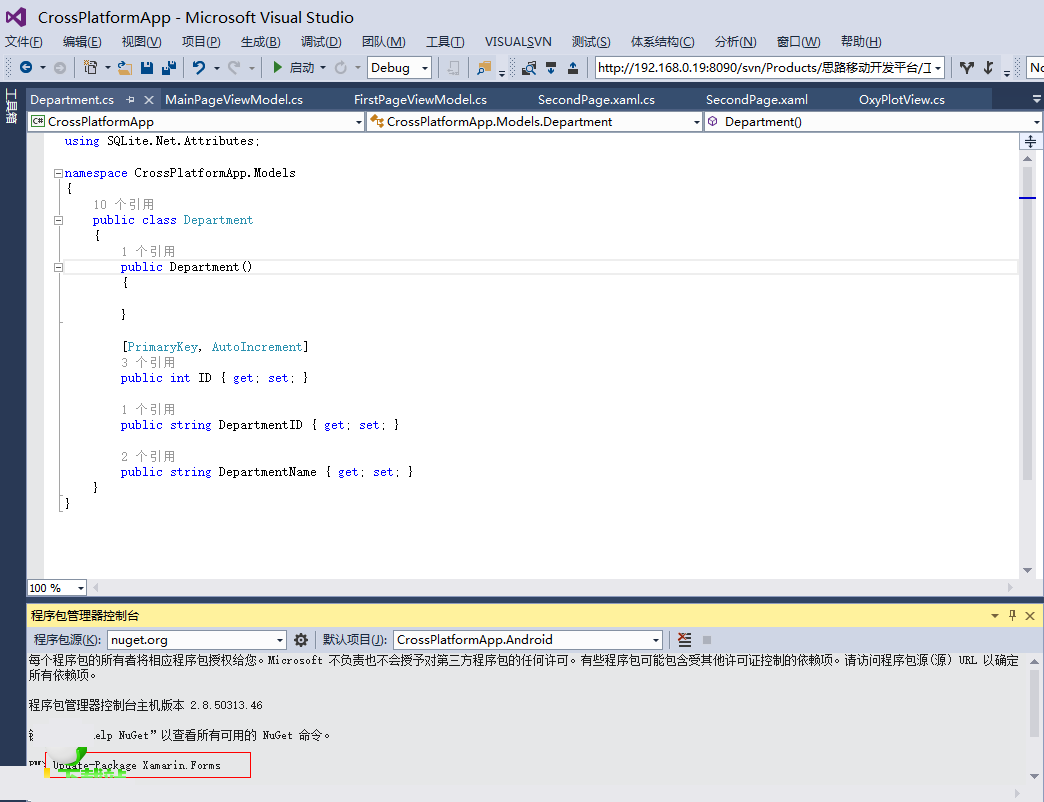Open the nuget.org package source dropdown
This screenshot has height=802, width=1044.
280,640
